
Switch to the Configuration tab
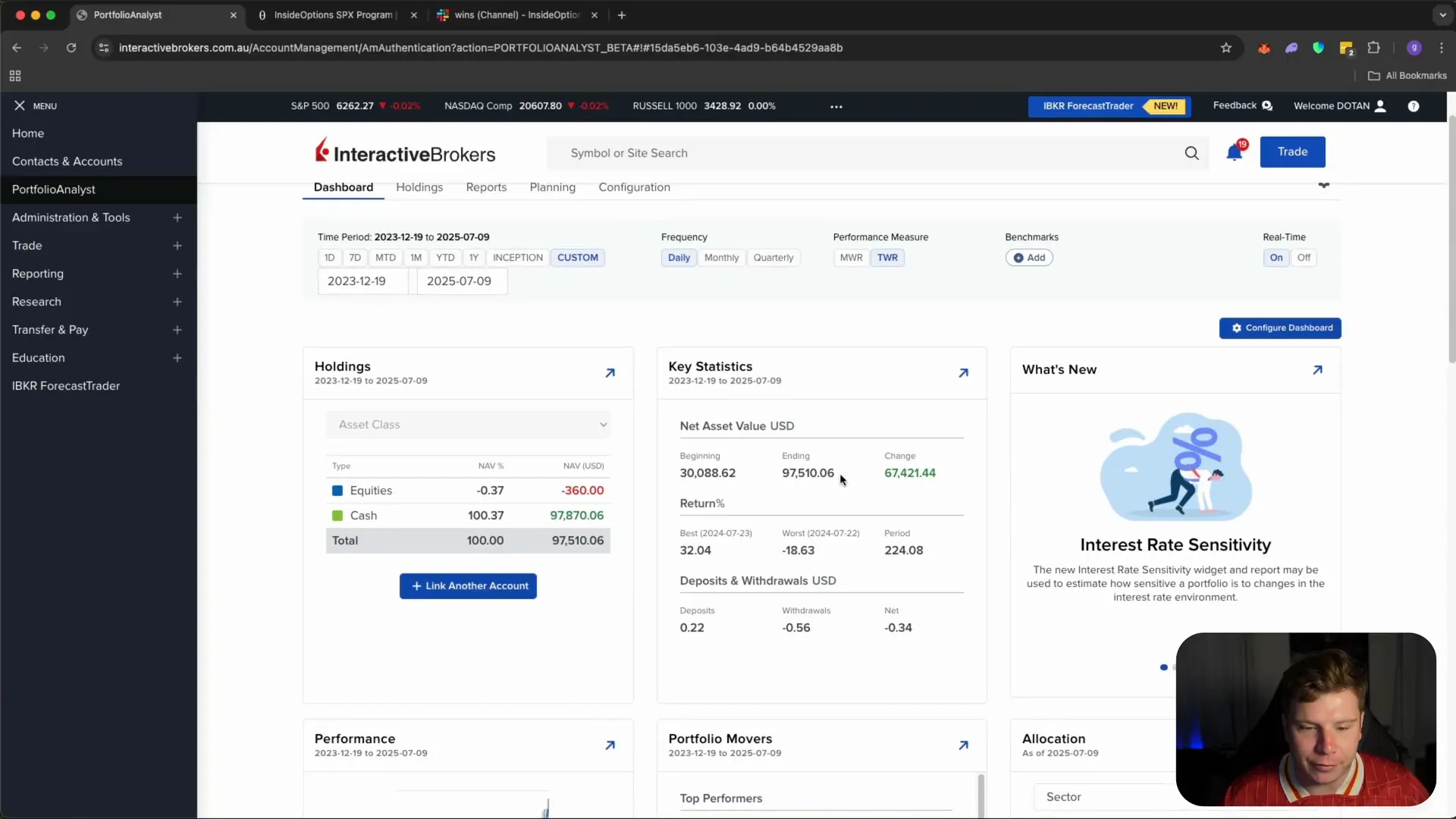click(x=634, y=187)
